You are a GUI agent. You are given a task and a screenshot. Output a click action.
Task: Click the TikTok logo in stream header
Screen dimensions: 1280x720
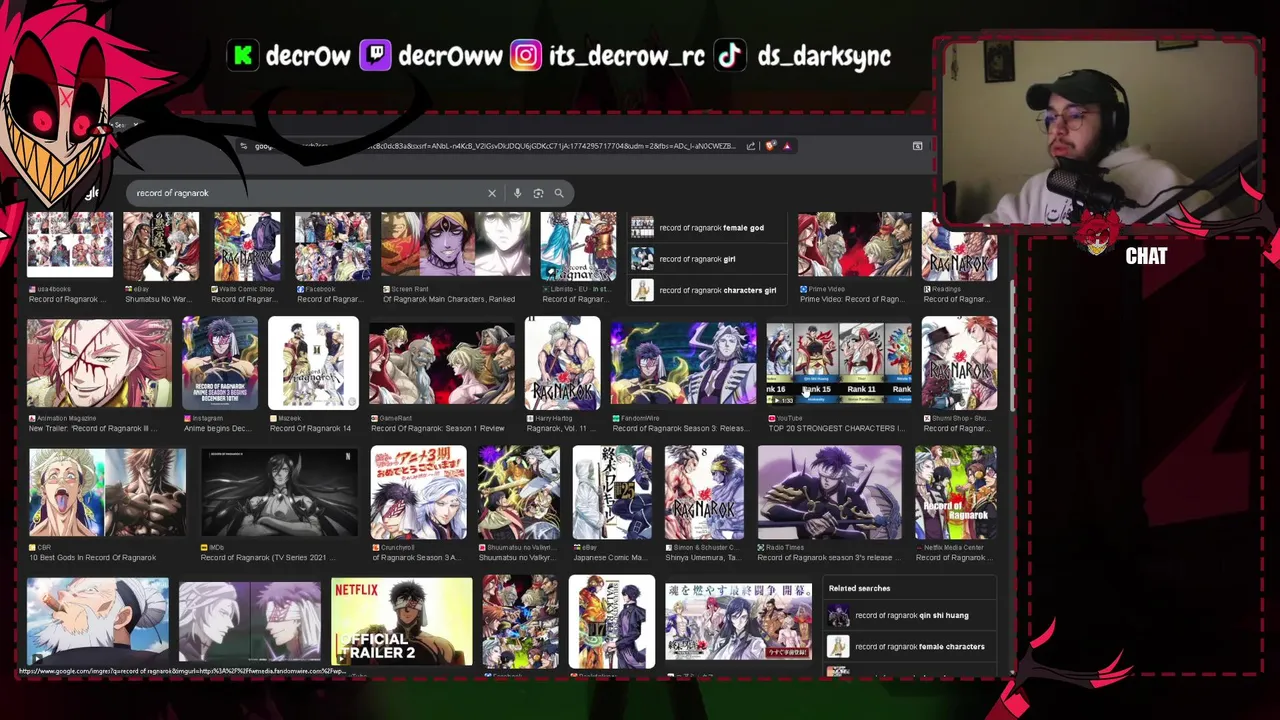click(731, 56)
